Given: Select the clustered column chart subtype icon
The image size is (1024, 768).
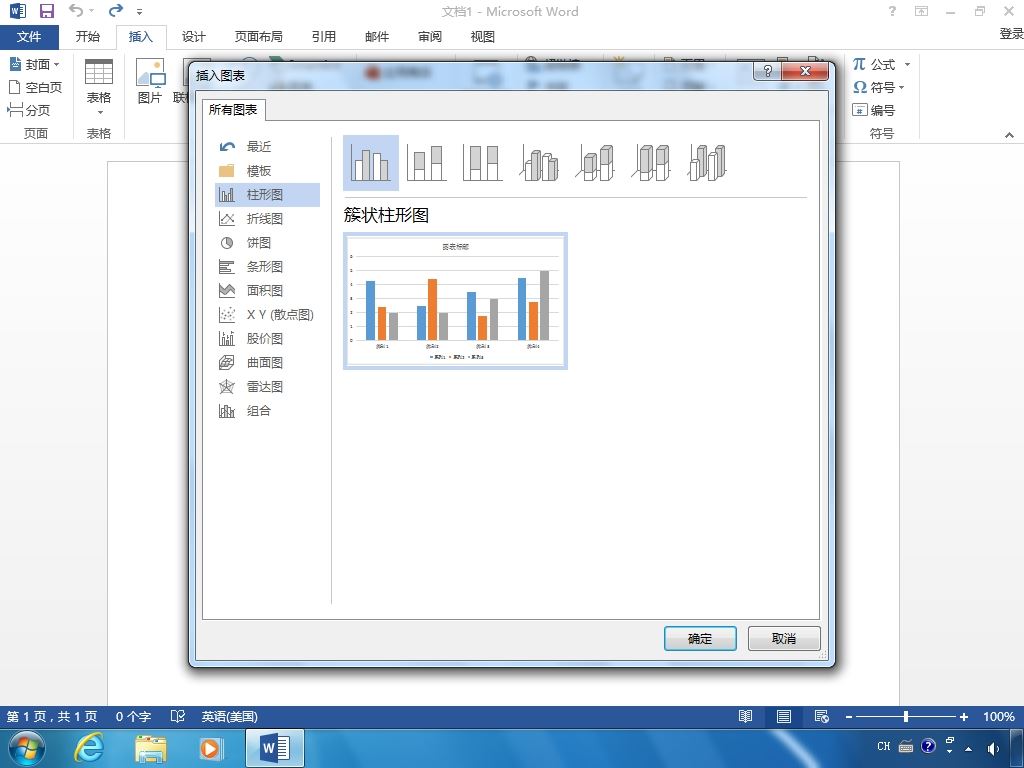Looking at the screenshot, I should (370, 163).
